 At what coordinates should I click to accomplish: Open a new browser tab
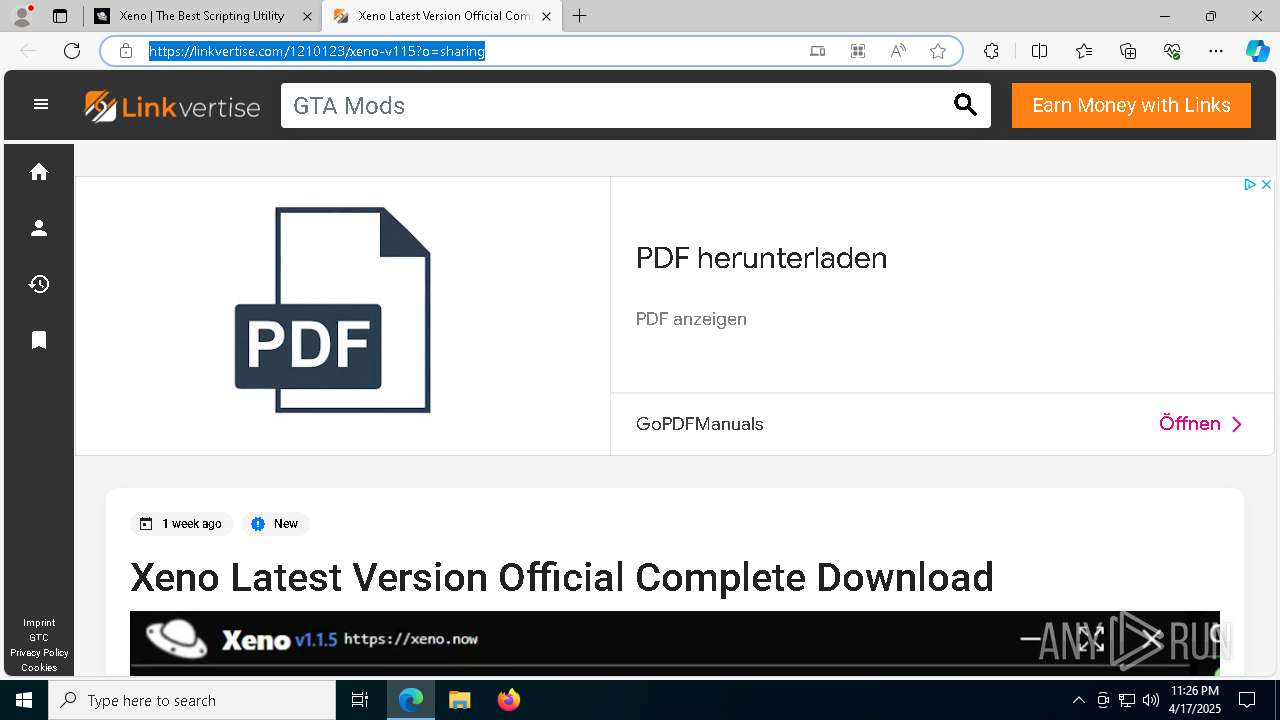click(x=579, y=16)
